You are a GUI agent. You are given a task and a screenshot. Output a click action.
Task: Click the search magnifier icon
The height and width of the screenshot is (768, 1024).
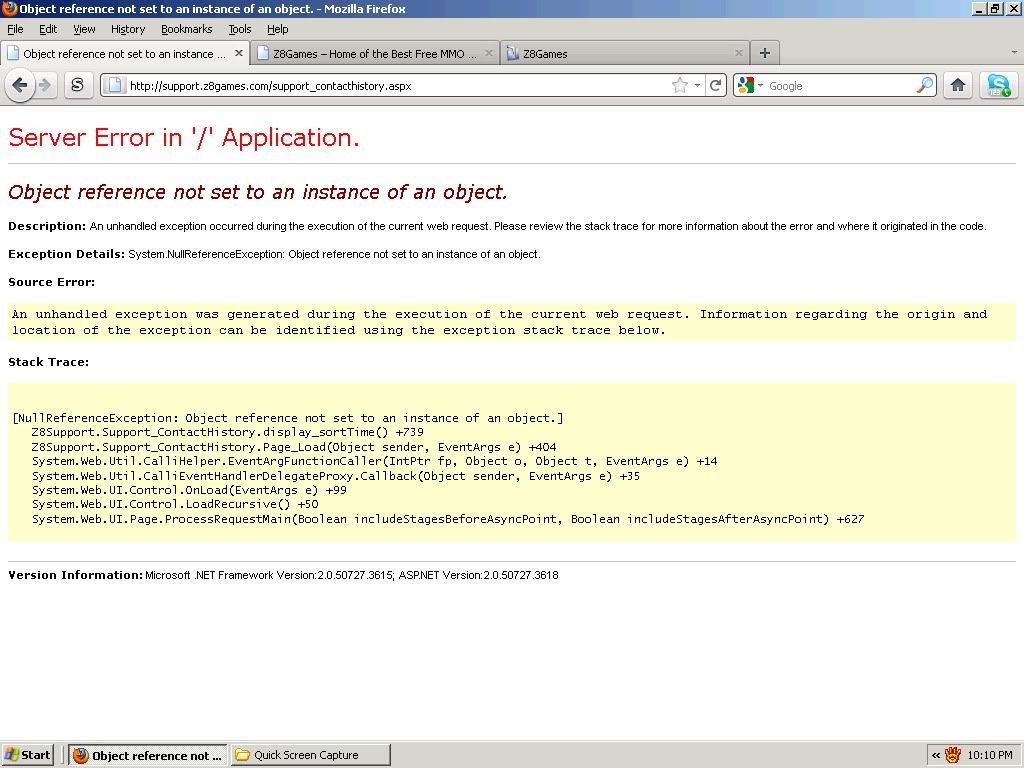(925, 86)
